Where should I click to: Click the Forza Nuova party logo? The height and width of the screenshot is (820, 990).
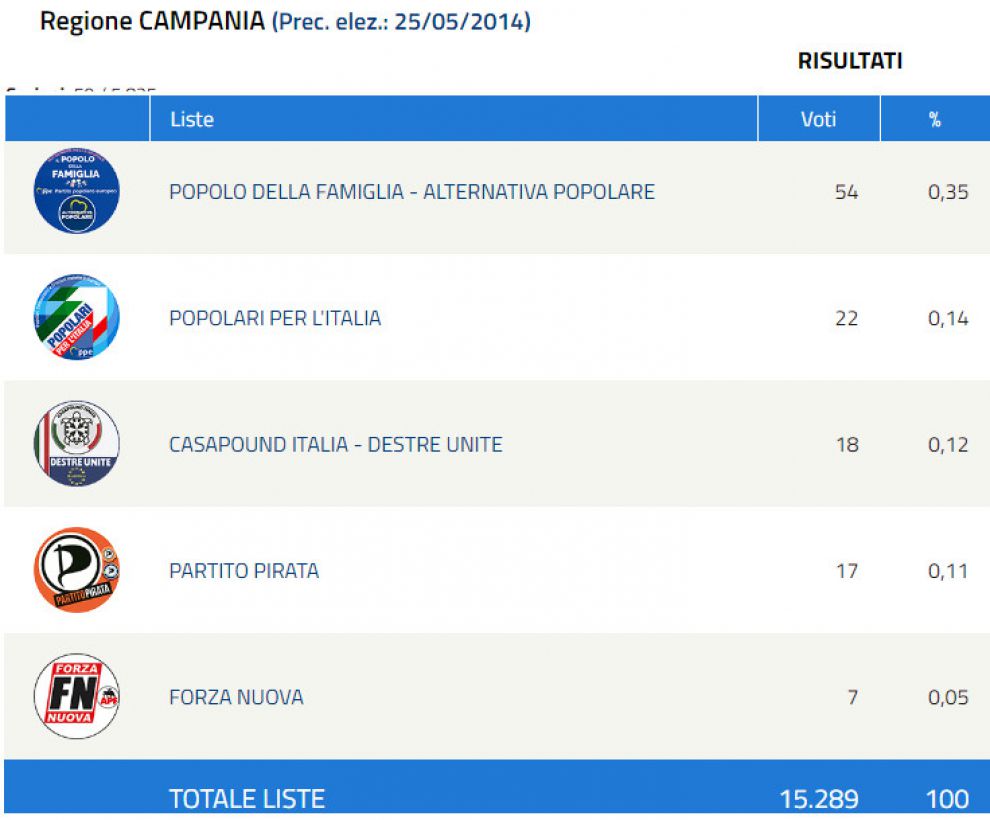tap(76, 696)
